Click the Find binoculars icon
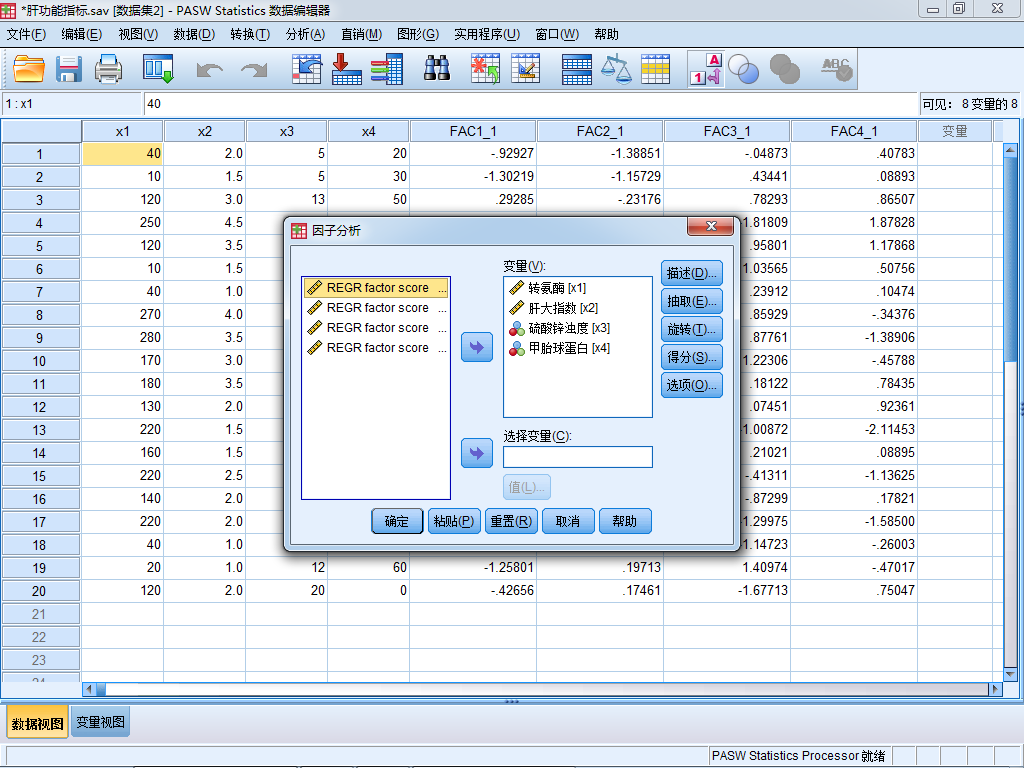This screenshot has height=768, width=1024. 437,68
